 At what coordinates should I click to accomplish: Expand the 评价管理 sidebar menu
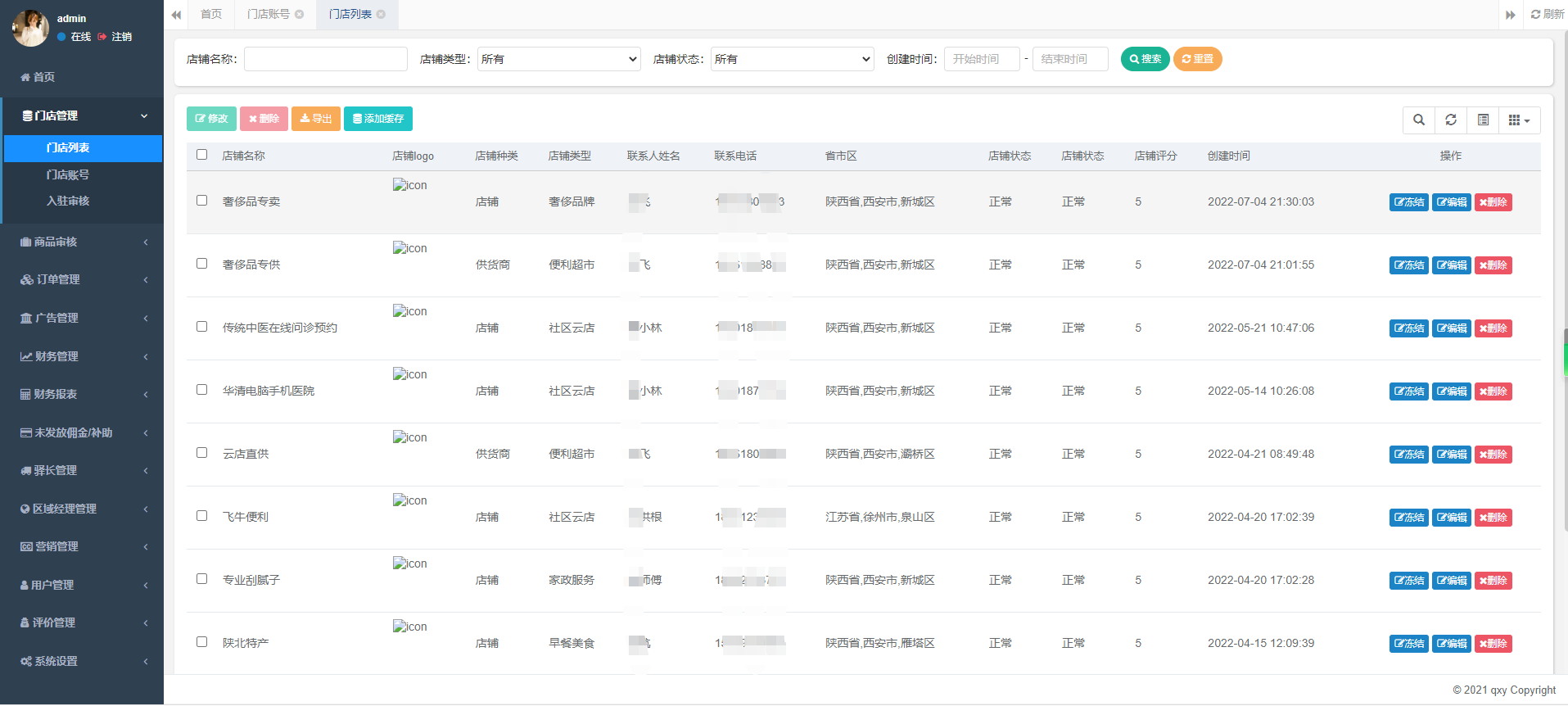[x=82, y=622]
